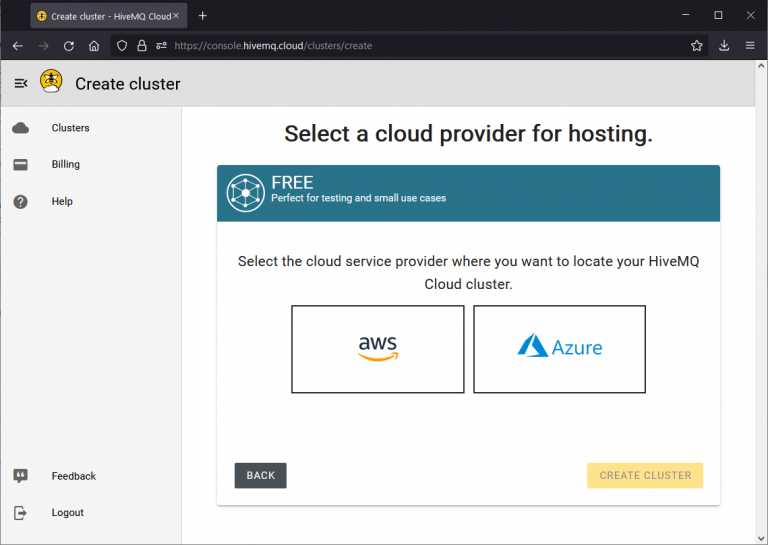768x545 pixels.
Task: Open Clusters from the sidebar
Action: [70, 128]
